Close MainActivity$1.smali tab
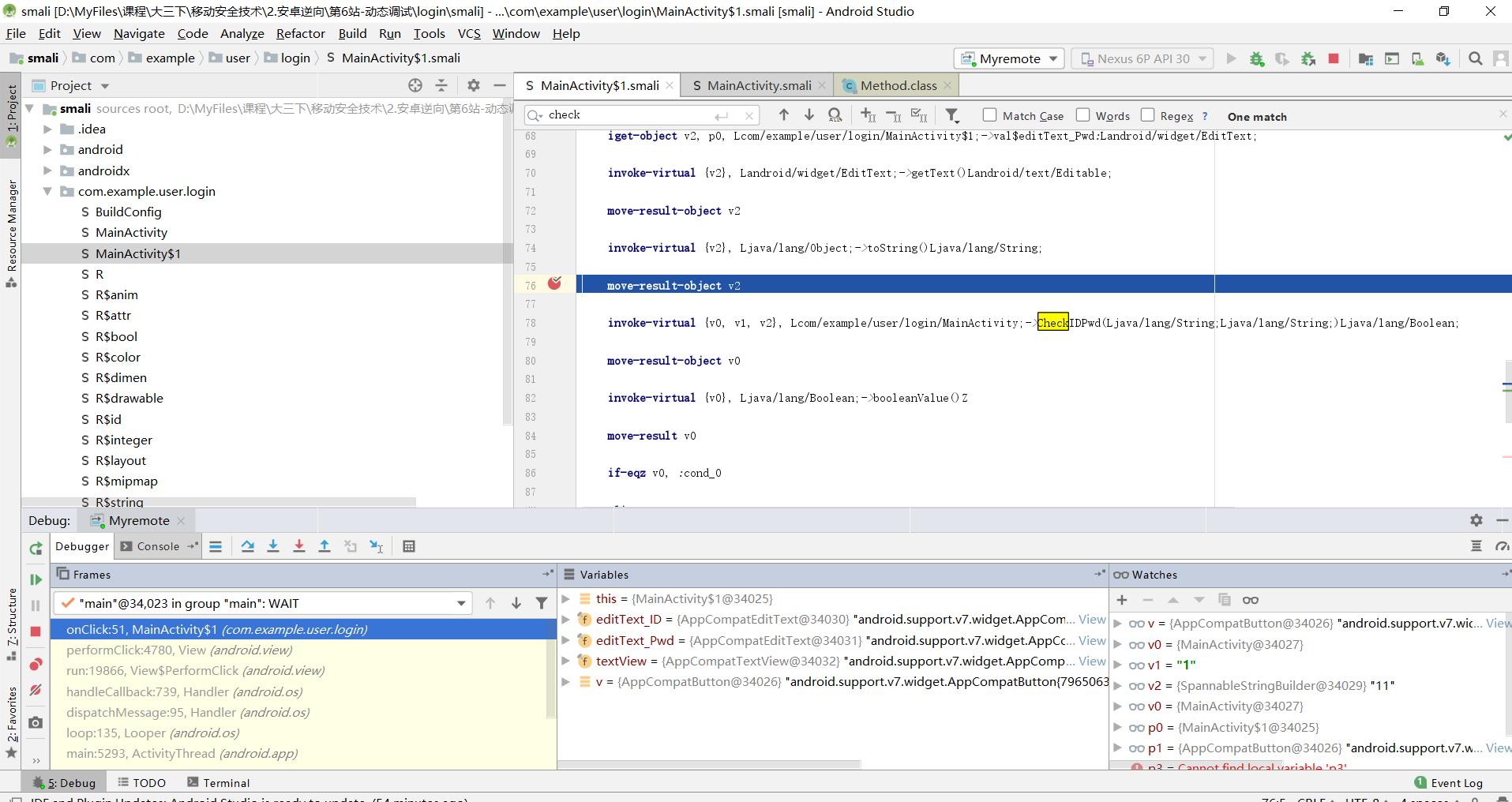 click(x=670, y=85)
